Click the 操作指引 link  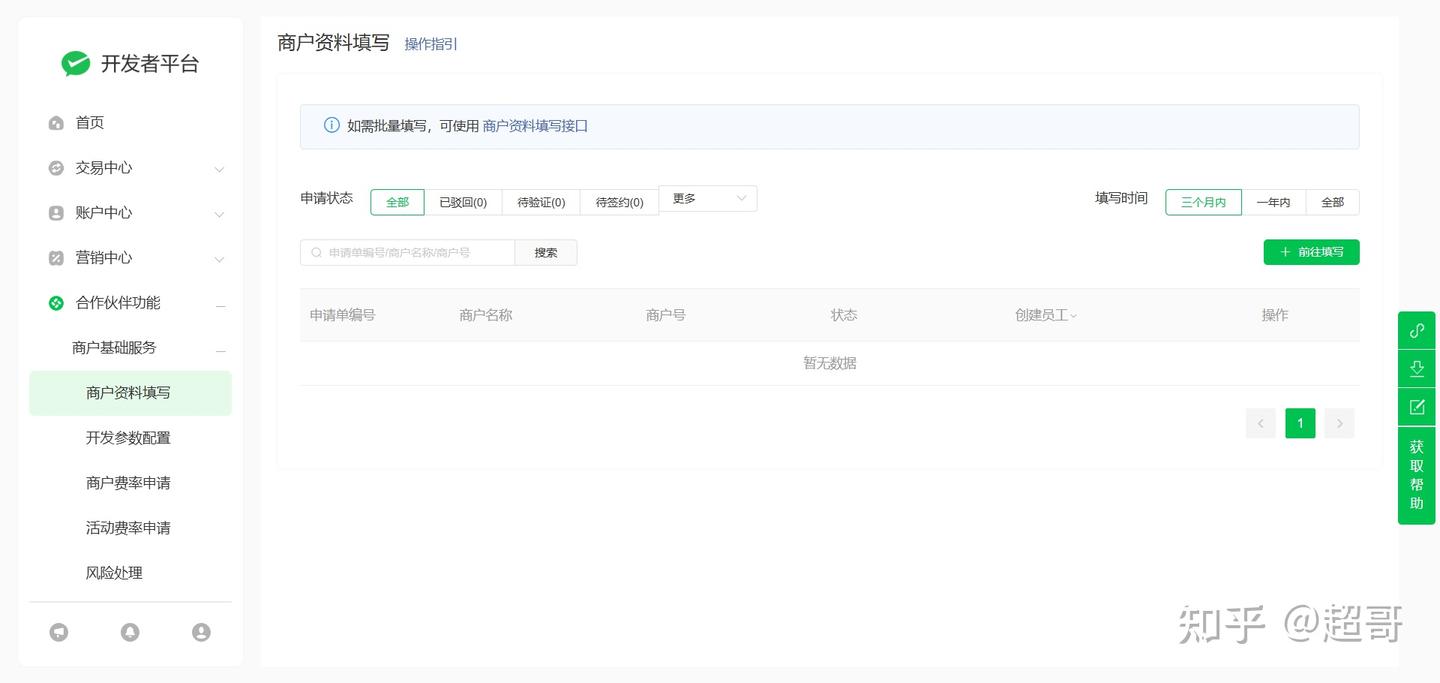431,44
